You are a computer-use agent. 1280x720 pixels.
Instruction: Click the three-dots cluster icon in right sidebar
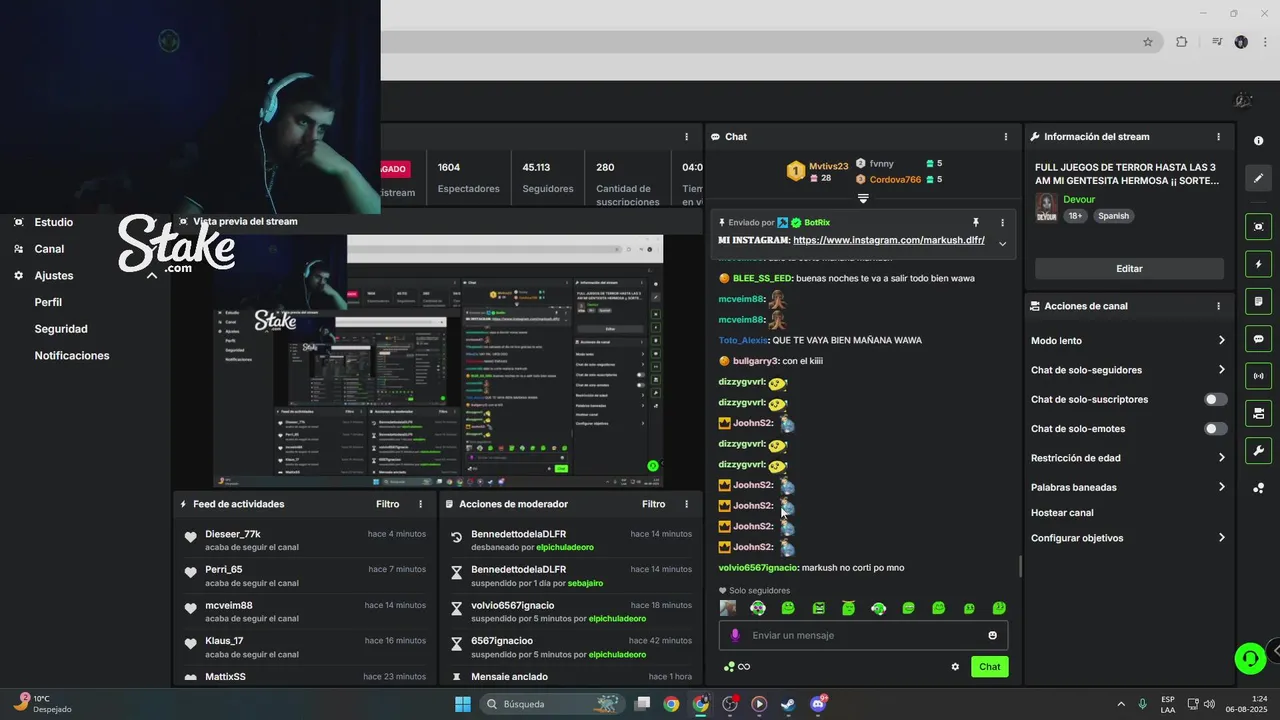coord(1258,488)
